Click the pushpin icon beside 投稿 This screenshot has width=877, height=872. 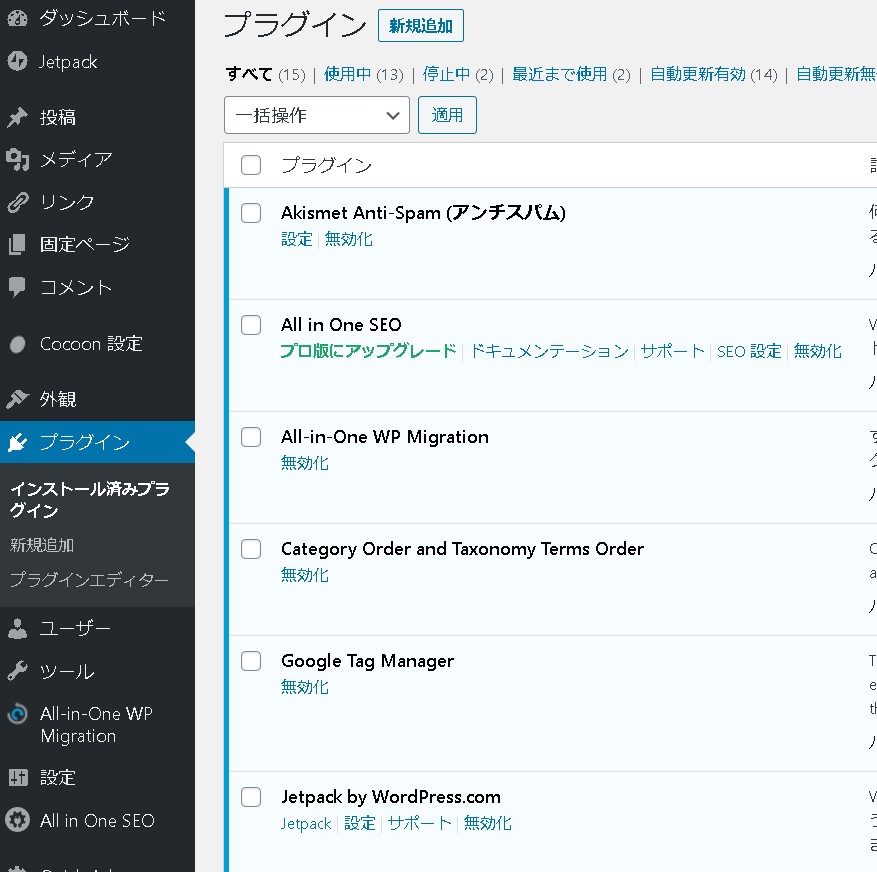(x=17, y=117)
